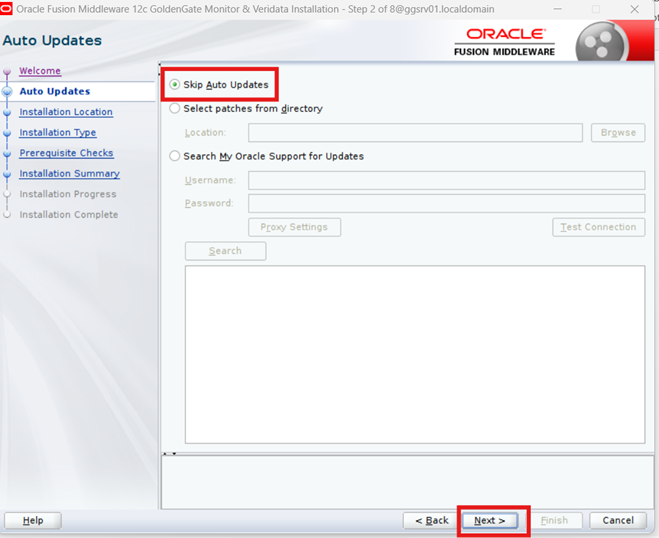Open the Welcome step in sidebar
This screenshot has height=538, width=659.
[x=40, y=71]
